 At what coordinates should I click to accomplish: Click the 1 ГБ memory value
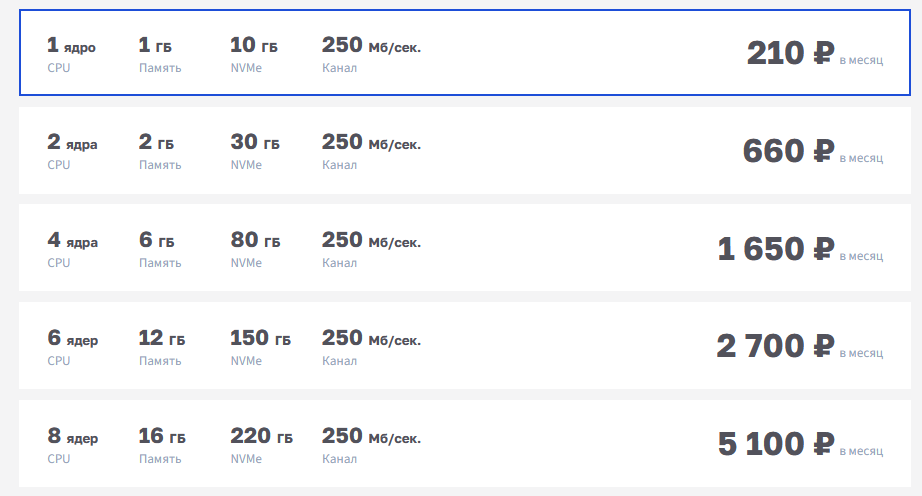coord(156,46)
